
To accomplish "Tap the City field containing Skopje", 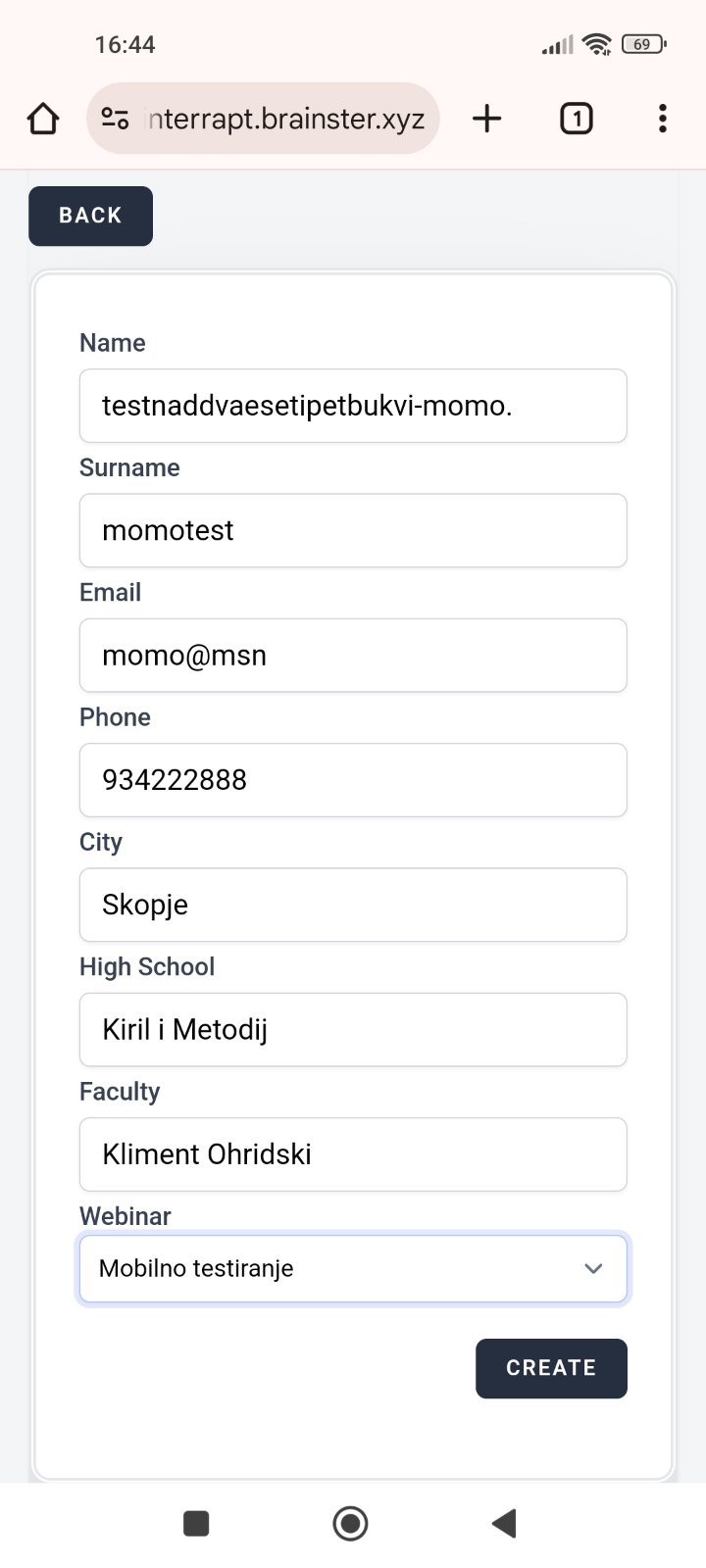I will point(353,905).
